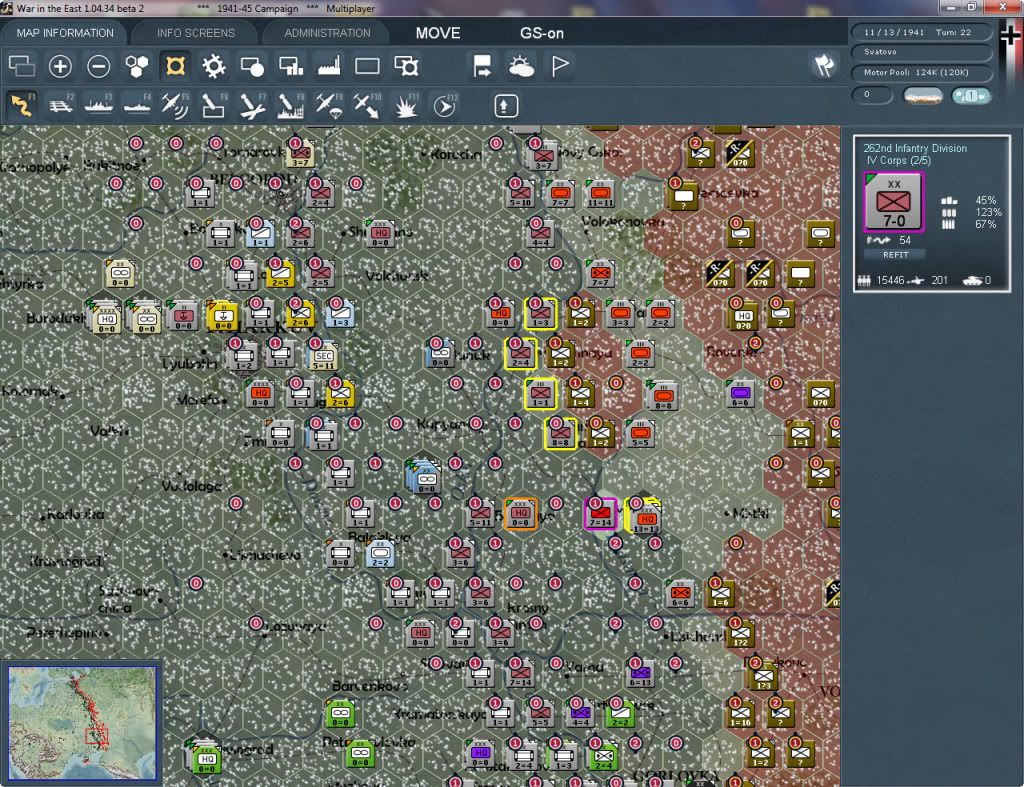
Task: Select the orange-outlined HQ 0=0 counter on map
Action: (520, 513)
